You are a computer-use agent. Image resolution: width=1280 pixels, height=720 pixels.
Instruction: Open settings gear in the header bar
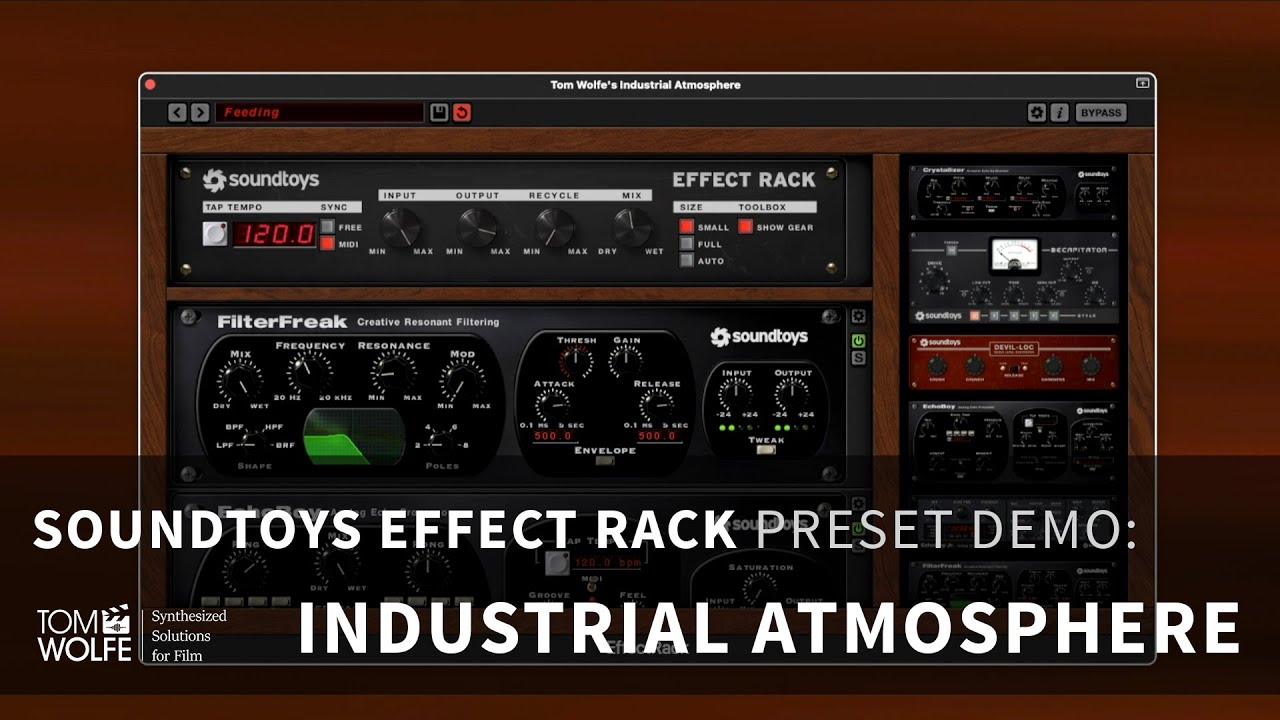point(1037,113)
